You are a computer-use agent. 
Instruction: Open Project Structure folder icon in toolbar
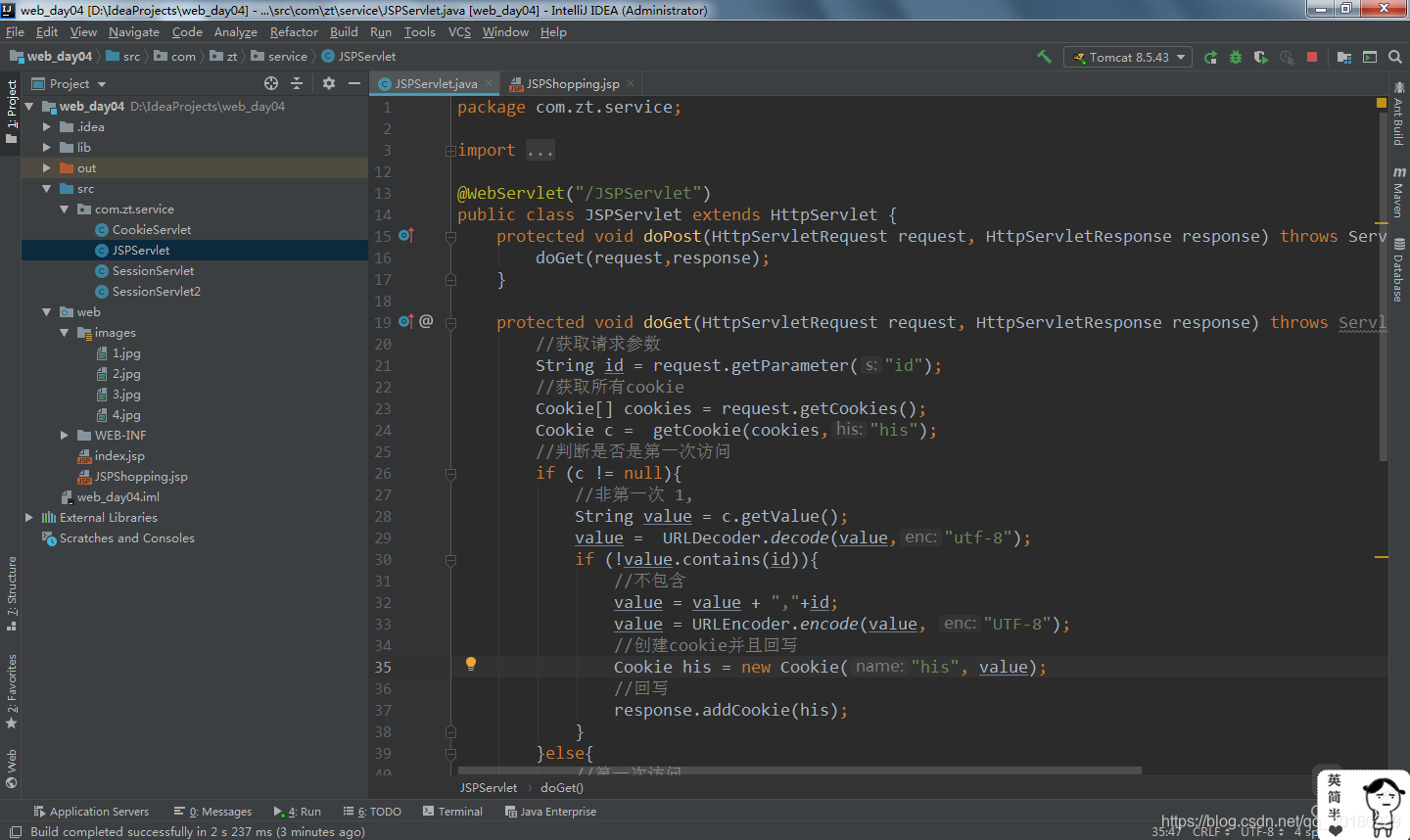coord(1344,57)
